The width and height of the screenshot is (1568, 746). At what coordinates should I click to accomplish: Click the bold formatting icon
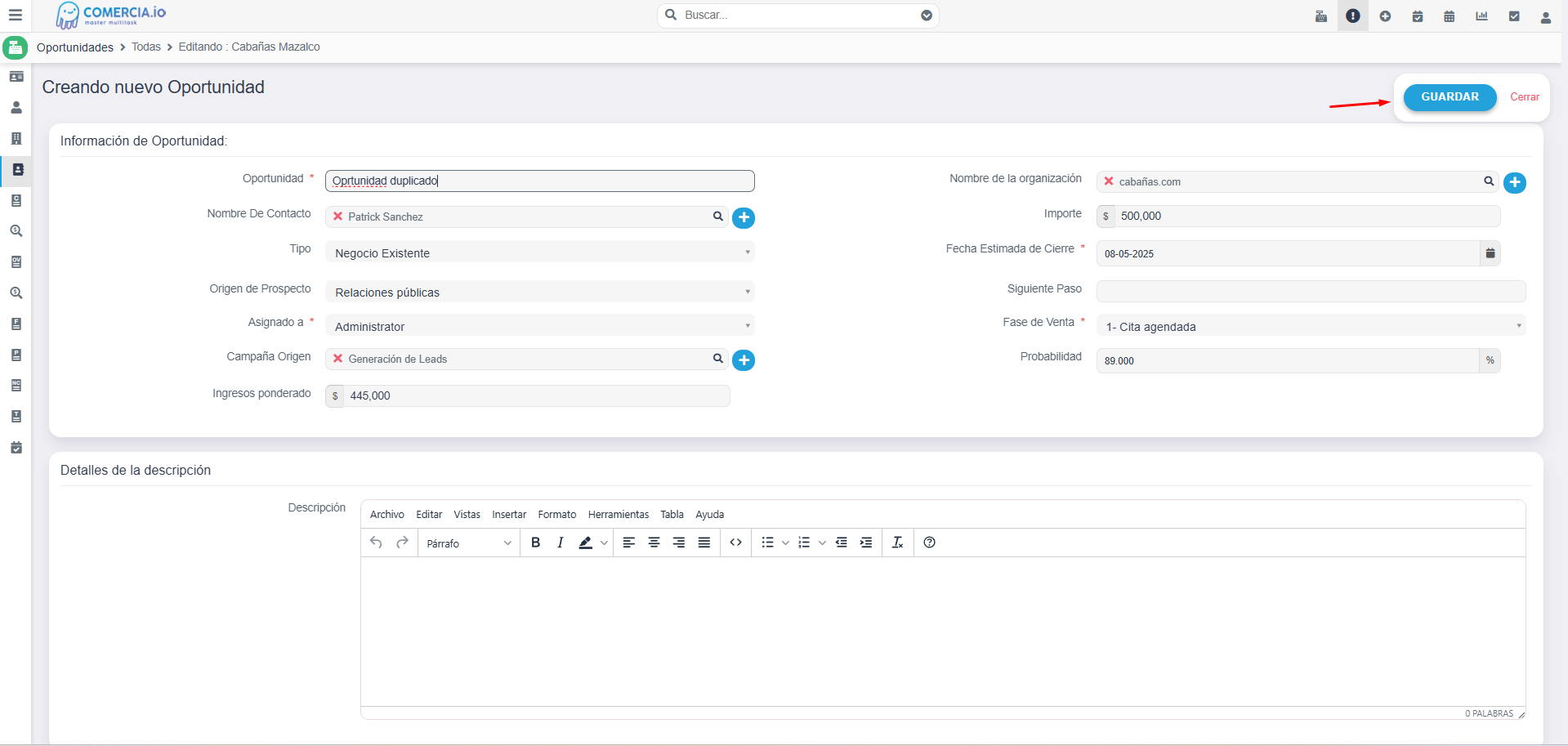tap(535, 543)
